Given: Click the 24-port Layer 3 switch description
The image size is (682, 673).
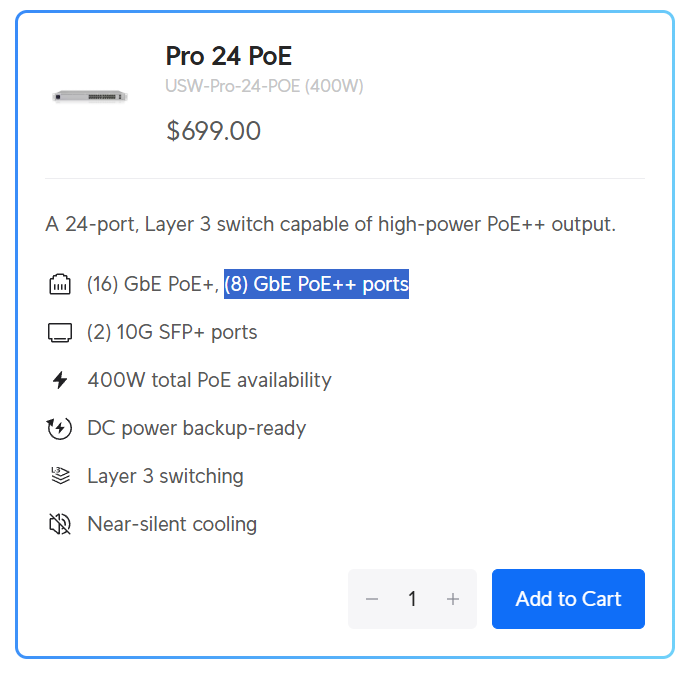Looking at the screenshot, I should [330, 224].
